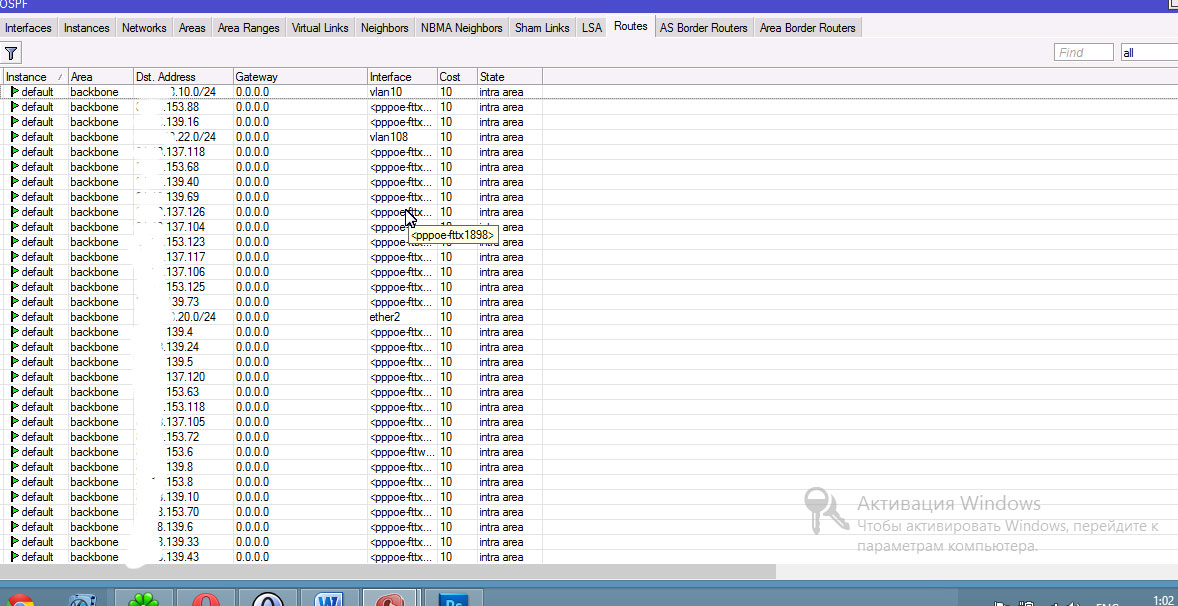Select the destination address ending in 153.68
Viewport: 1178px width, 606px height.
point(183,167)
